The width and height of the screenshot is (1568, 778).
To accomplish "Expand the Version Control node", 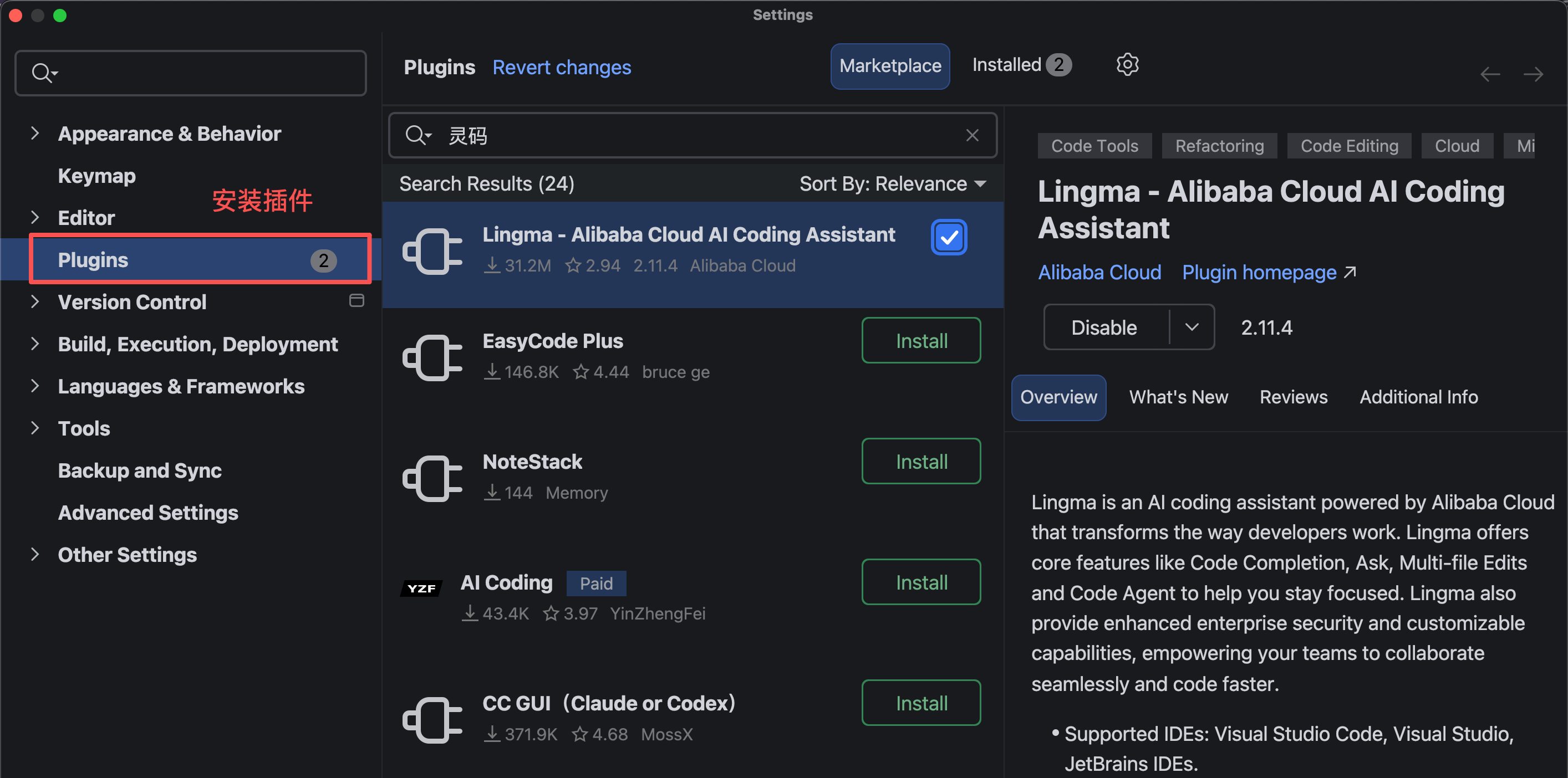I will coord(35,301).
